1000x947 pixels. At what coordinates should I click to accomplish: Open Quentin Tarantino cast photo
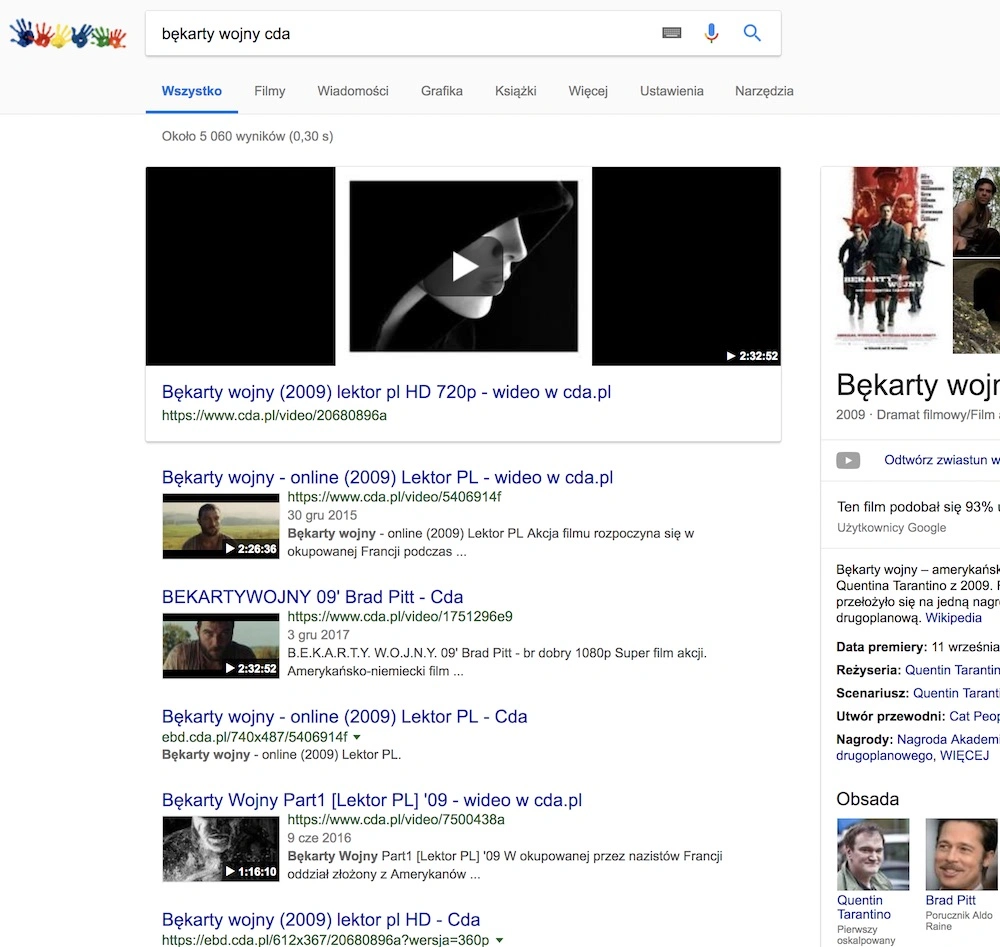click(x=872, y=854)
